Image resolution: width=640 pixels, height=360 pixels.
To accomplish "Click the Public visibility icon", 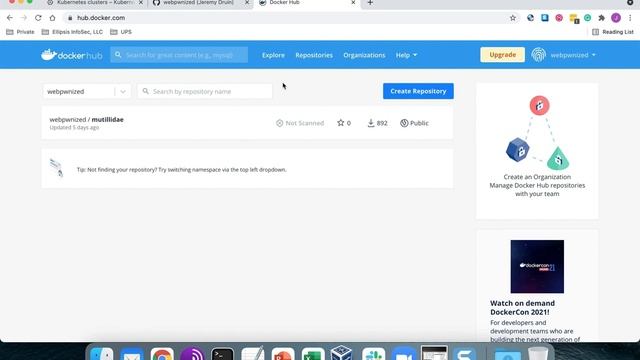I will (404, 123).
